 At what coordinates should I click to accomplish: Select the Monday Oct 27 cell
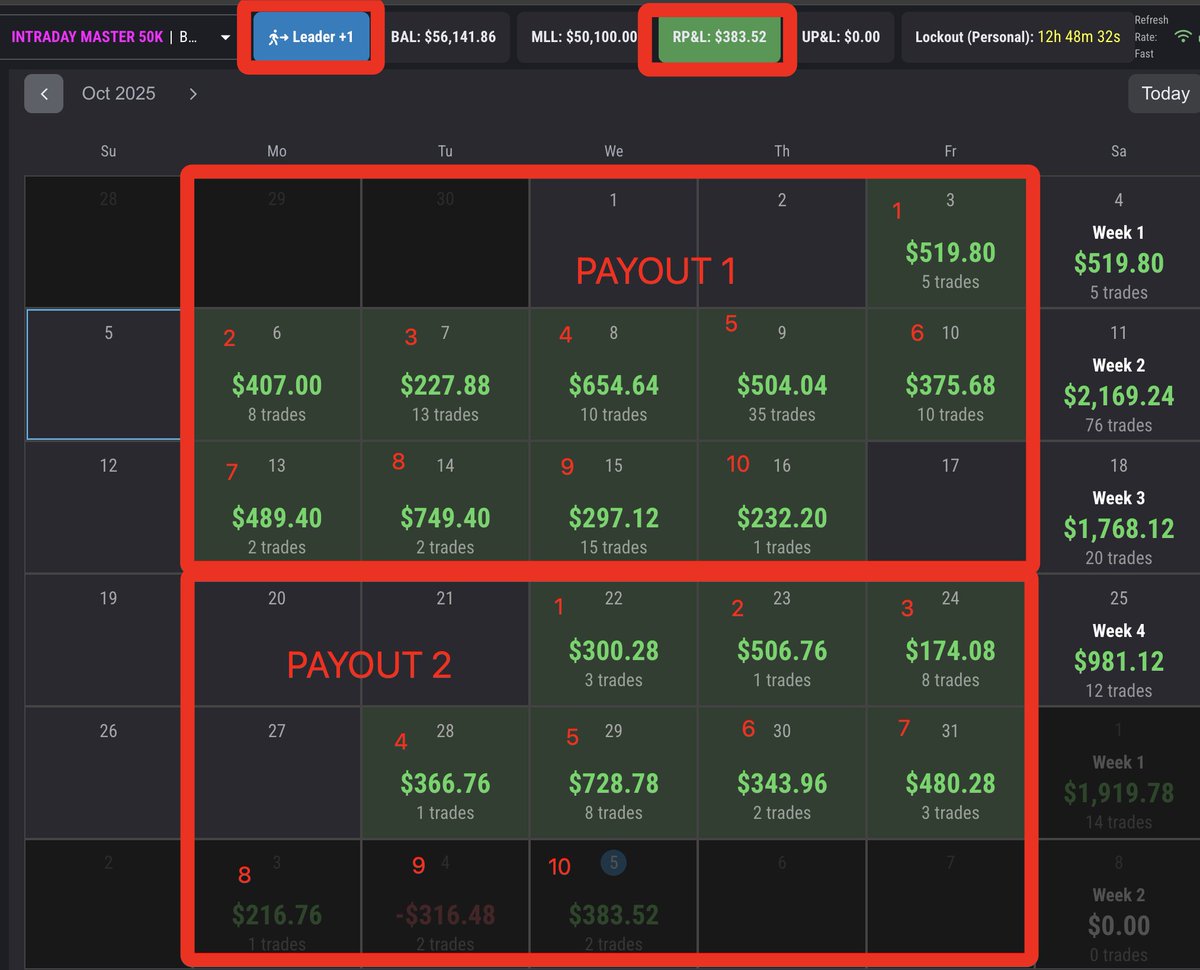(x=277, y=772)
